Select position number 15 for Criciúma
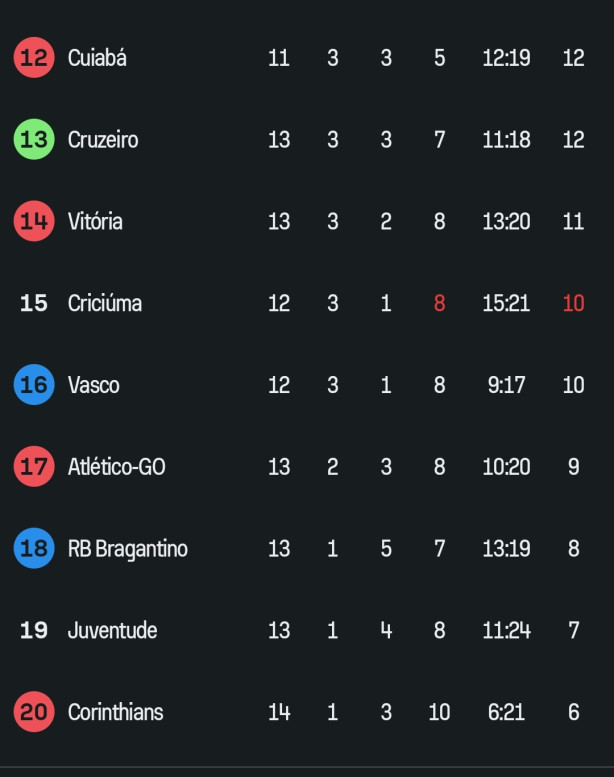 click(34, 303)
